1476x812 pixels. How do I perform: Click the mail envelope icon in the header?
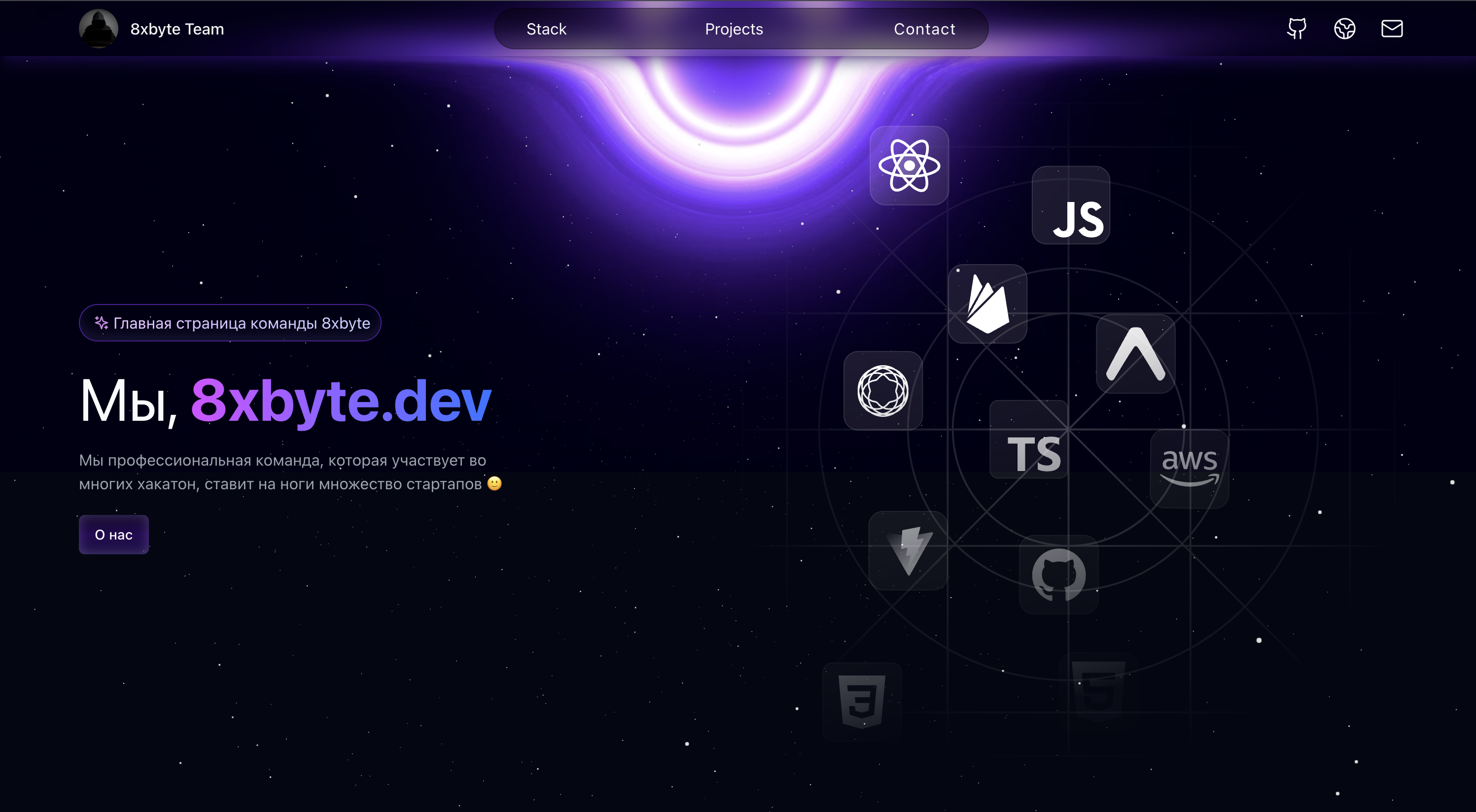pyautogui.click(x=1392, y=29)
